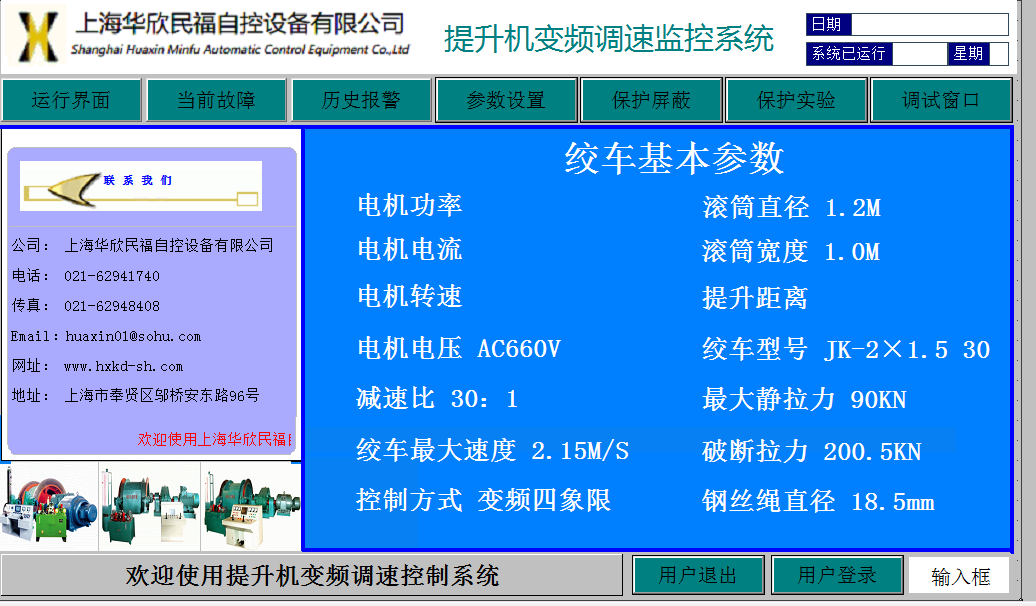This screenshot has height=606, width=1036.
Task: Click the 系统已运行 runtime value field
Action: click(919, 54)
